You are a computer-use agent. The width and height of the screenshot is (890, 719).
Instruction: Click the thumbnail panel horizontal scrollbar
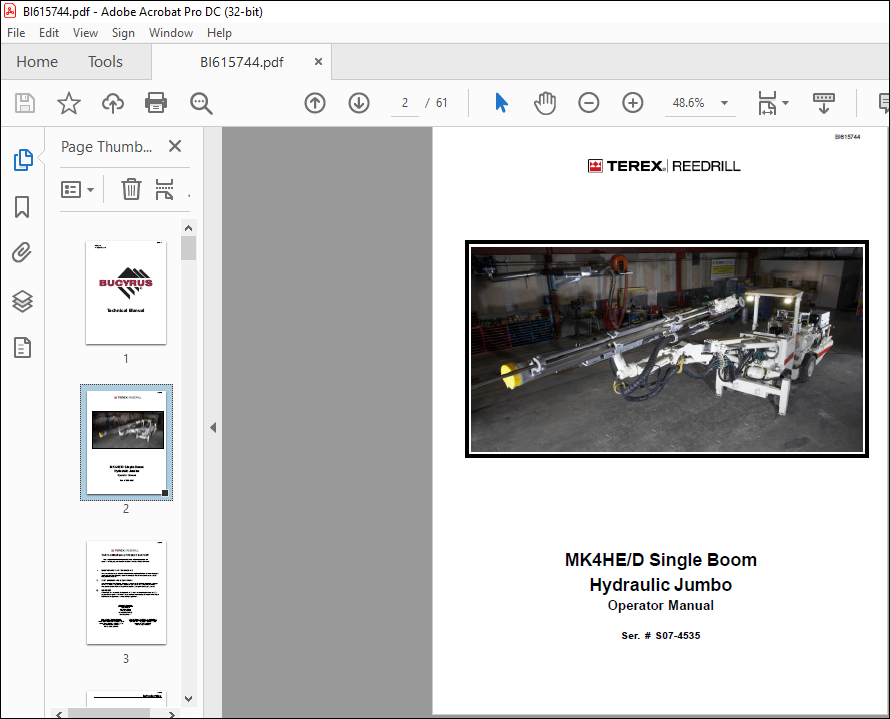click(x=108, y=713)
